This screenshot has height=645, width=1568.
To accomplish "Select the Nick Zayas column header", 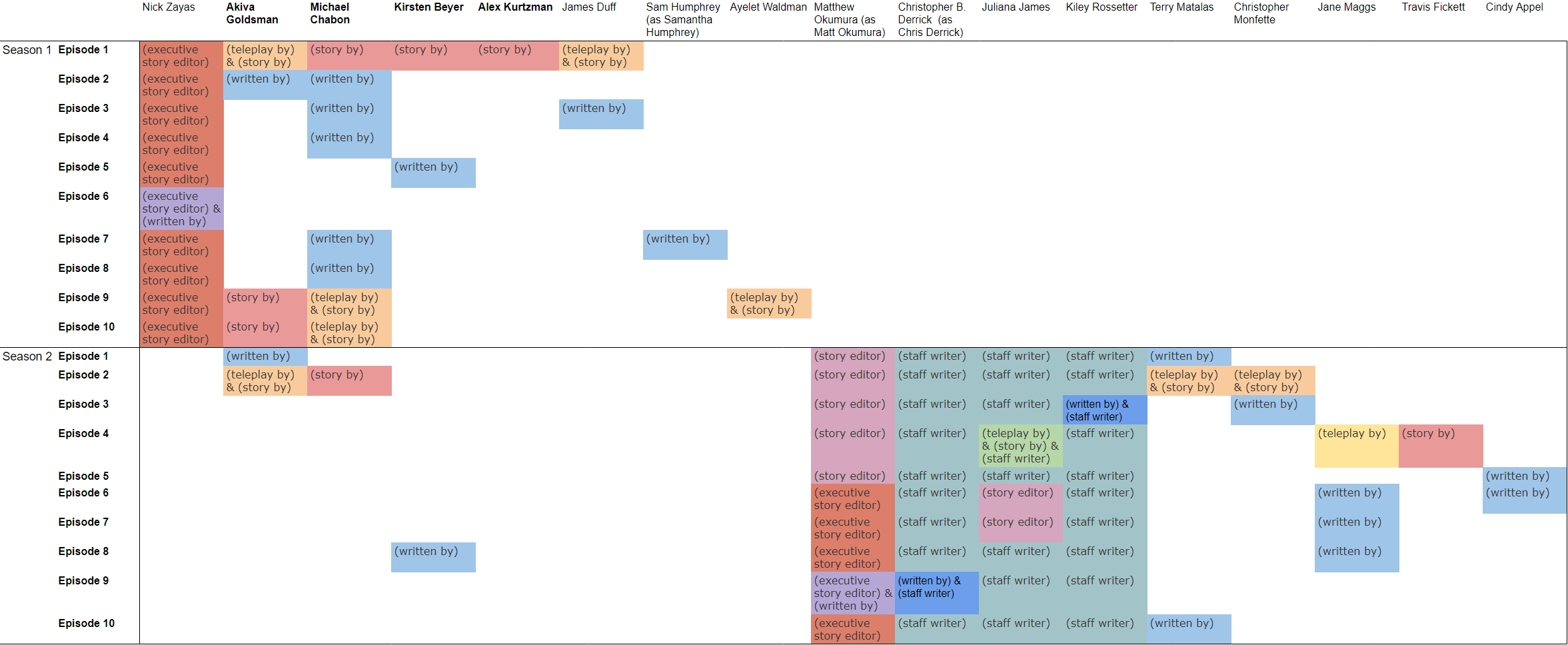I will click(169, 7).
